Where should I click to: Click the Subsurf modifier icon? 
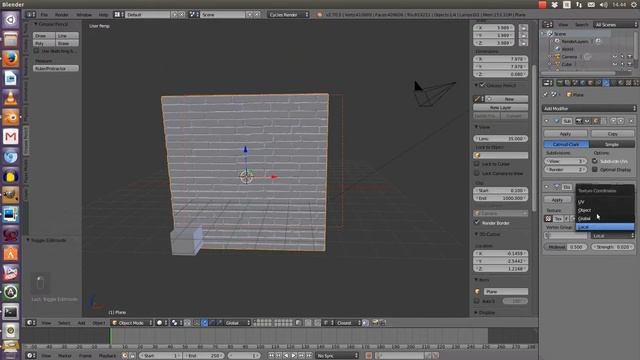pyautogui.click(x=557, y=121)
